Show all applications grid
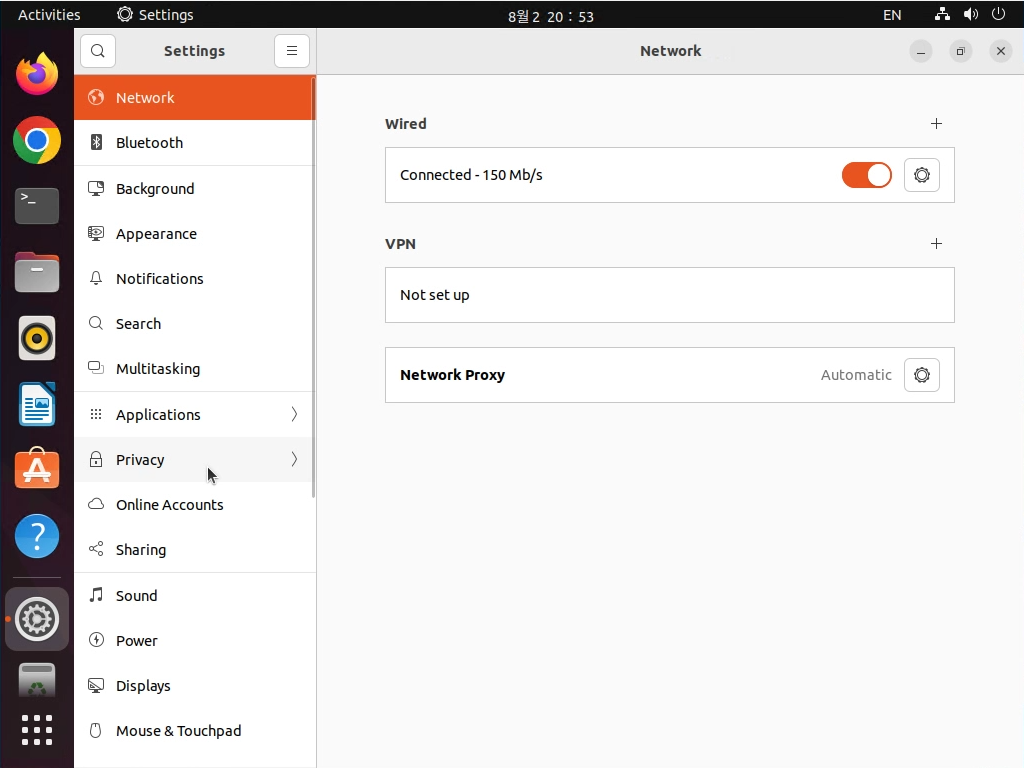 pyautogui.click(x=37, y=729)
